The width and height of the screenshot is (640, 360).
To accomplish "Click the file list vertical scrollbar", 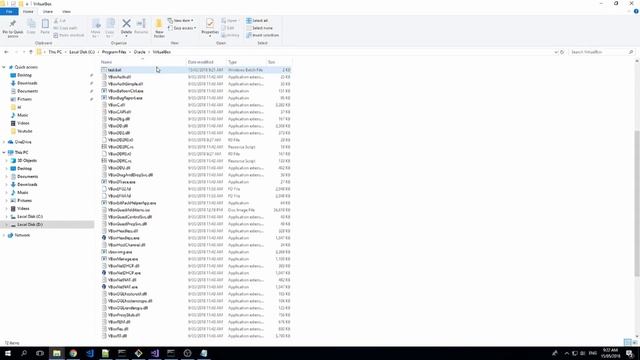I will click(637, 203).
